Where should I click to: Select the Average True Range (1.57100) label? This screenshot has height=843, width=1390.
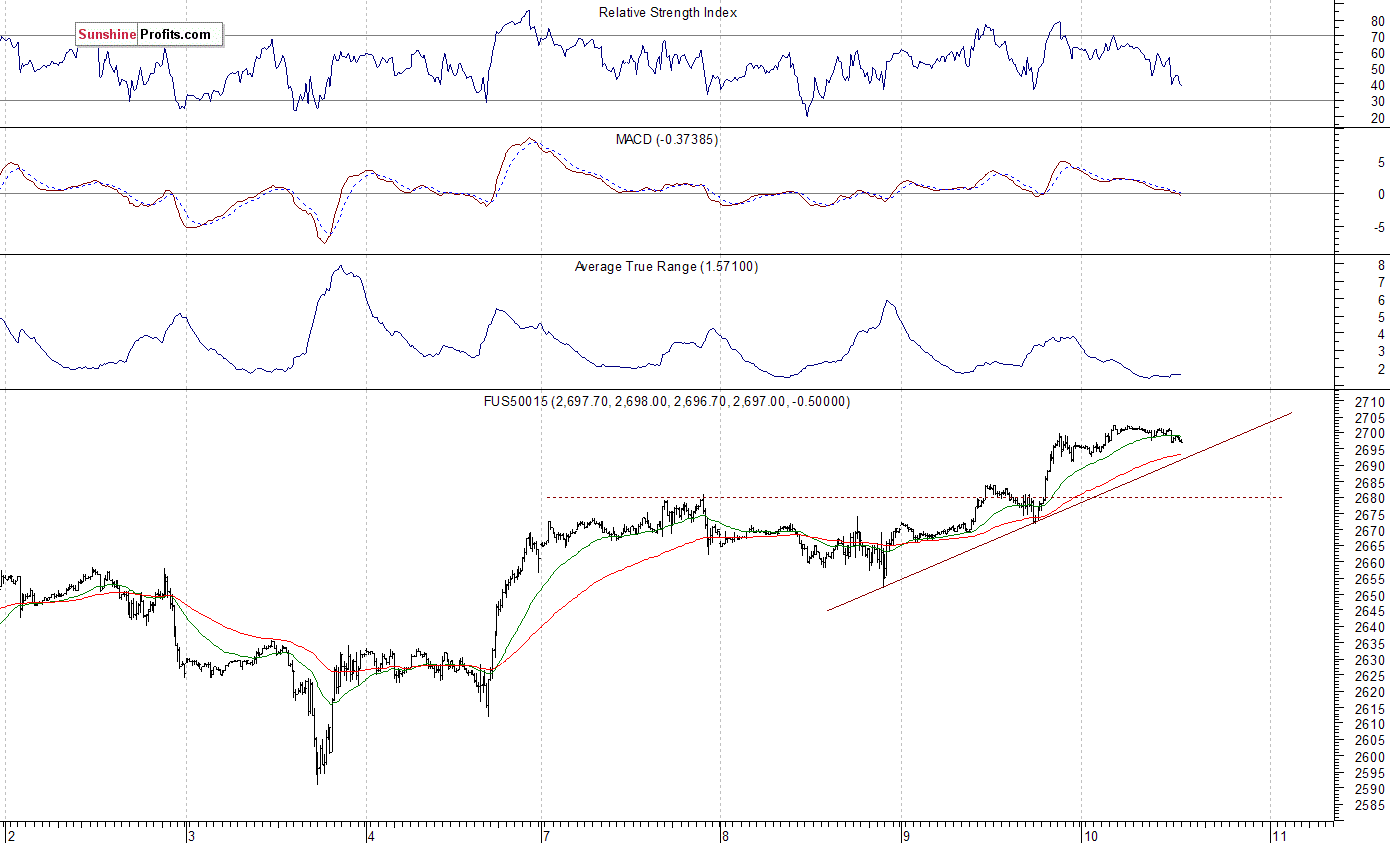tap(666, 266)
